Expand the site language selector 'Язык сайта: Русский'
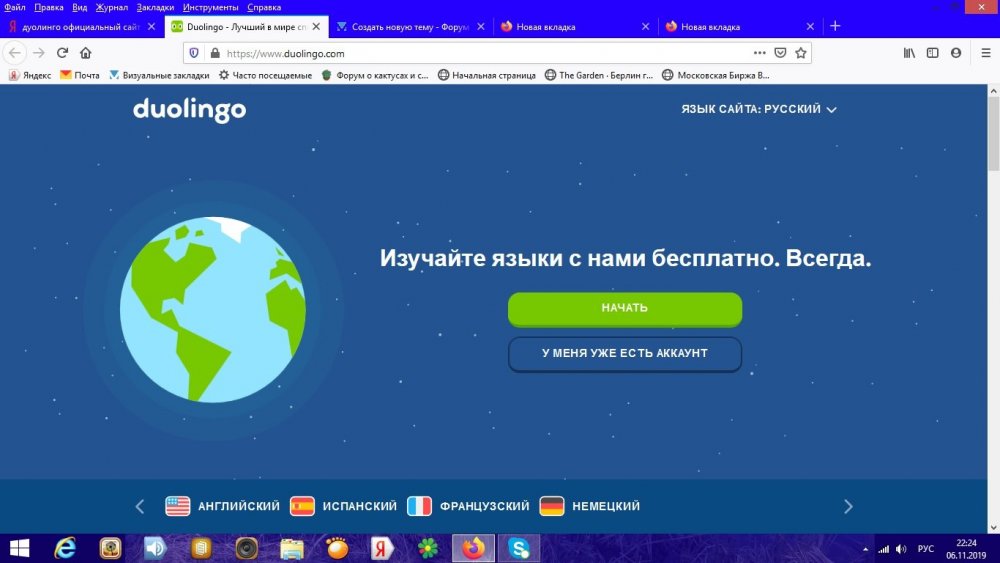This screenshot has width=1000, height=563. 758,110
